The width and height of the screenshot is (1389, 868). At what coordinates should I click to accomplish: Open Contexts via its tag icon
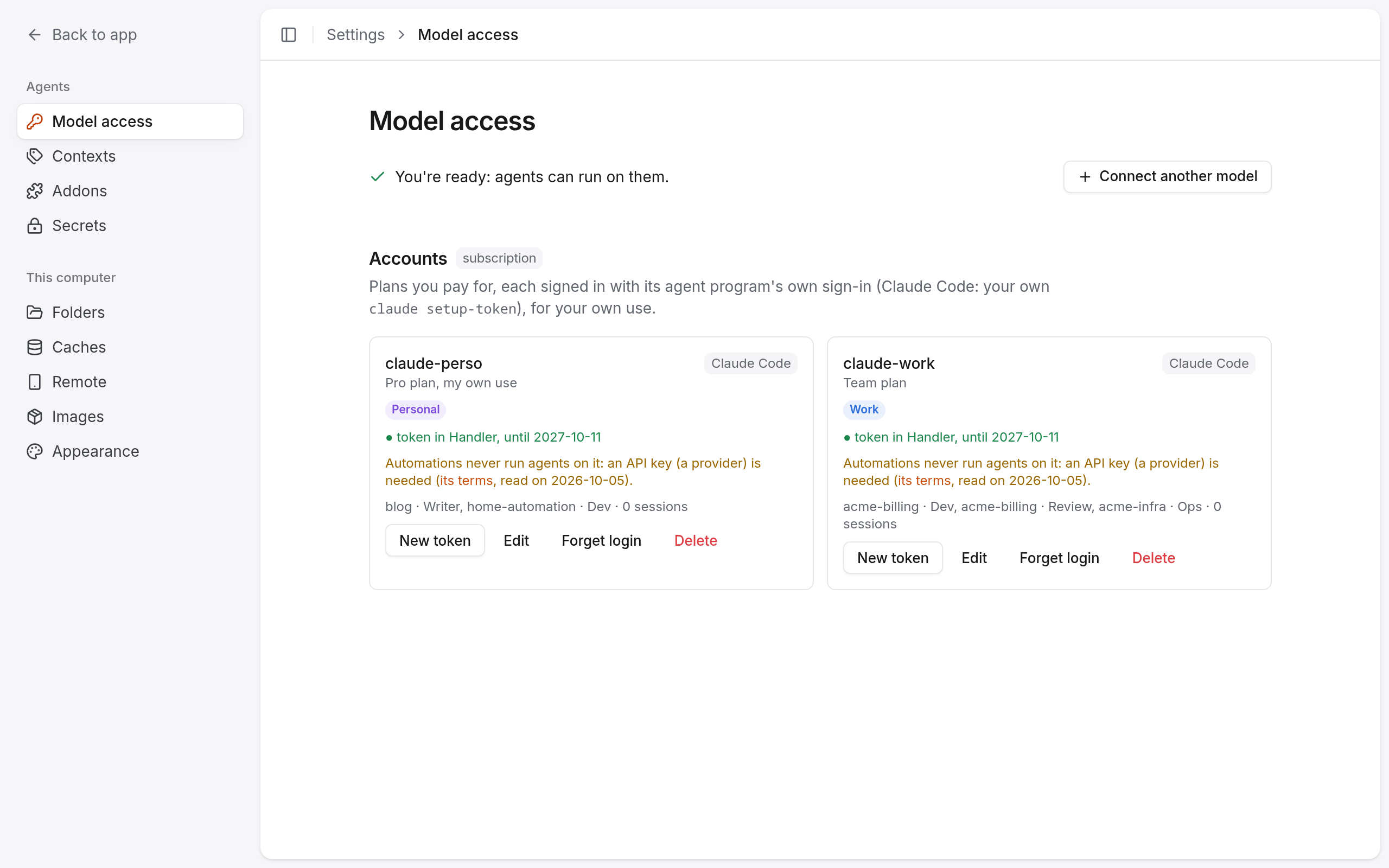pyautogui.click(x=34, y=156)
